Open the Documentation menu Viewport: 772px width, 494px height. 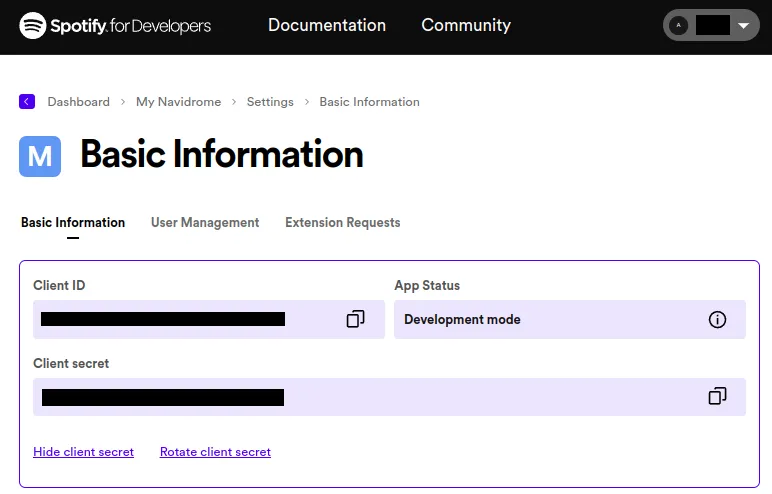point(327,26)
